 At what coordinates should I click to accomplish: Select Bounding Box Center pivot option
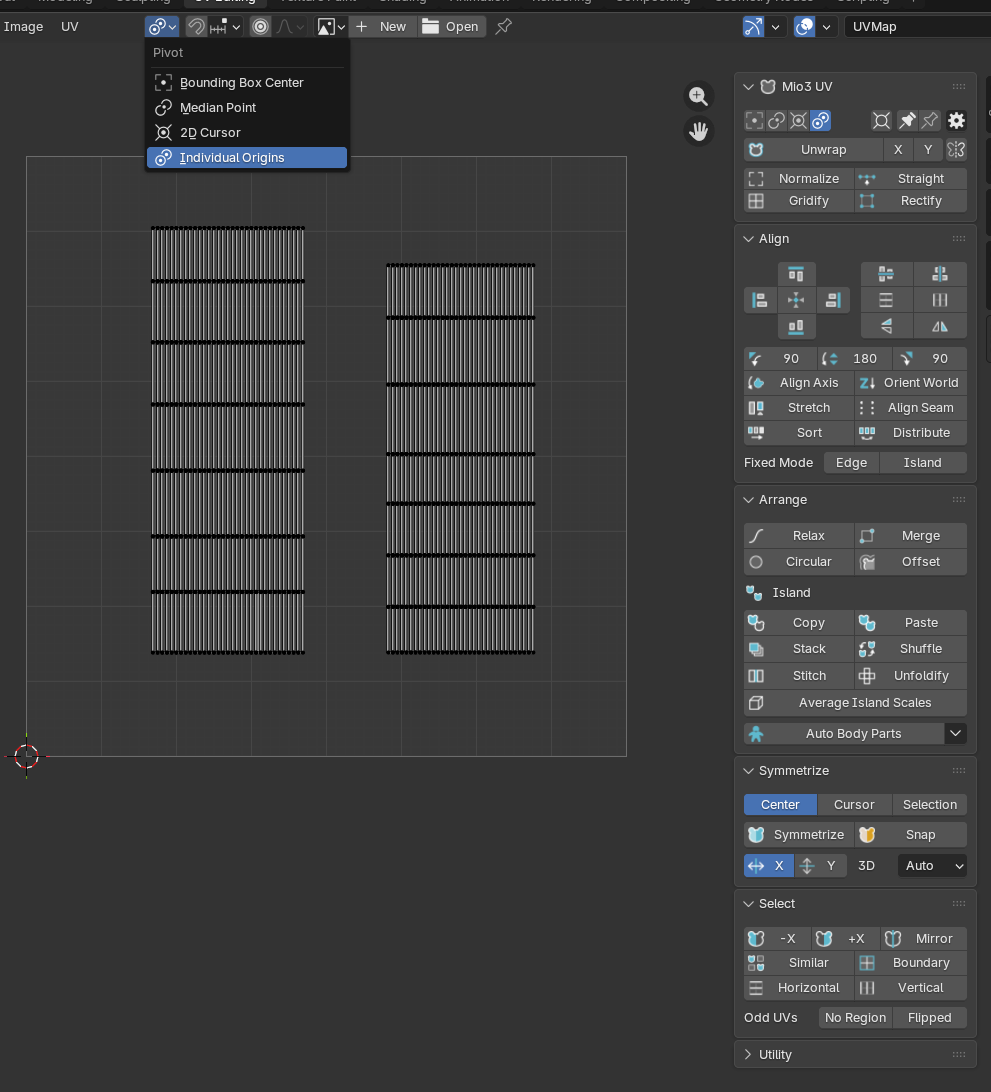tap(241, 83)
